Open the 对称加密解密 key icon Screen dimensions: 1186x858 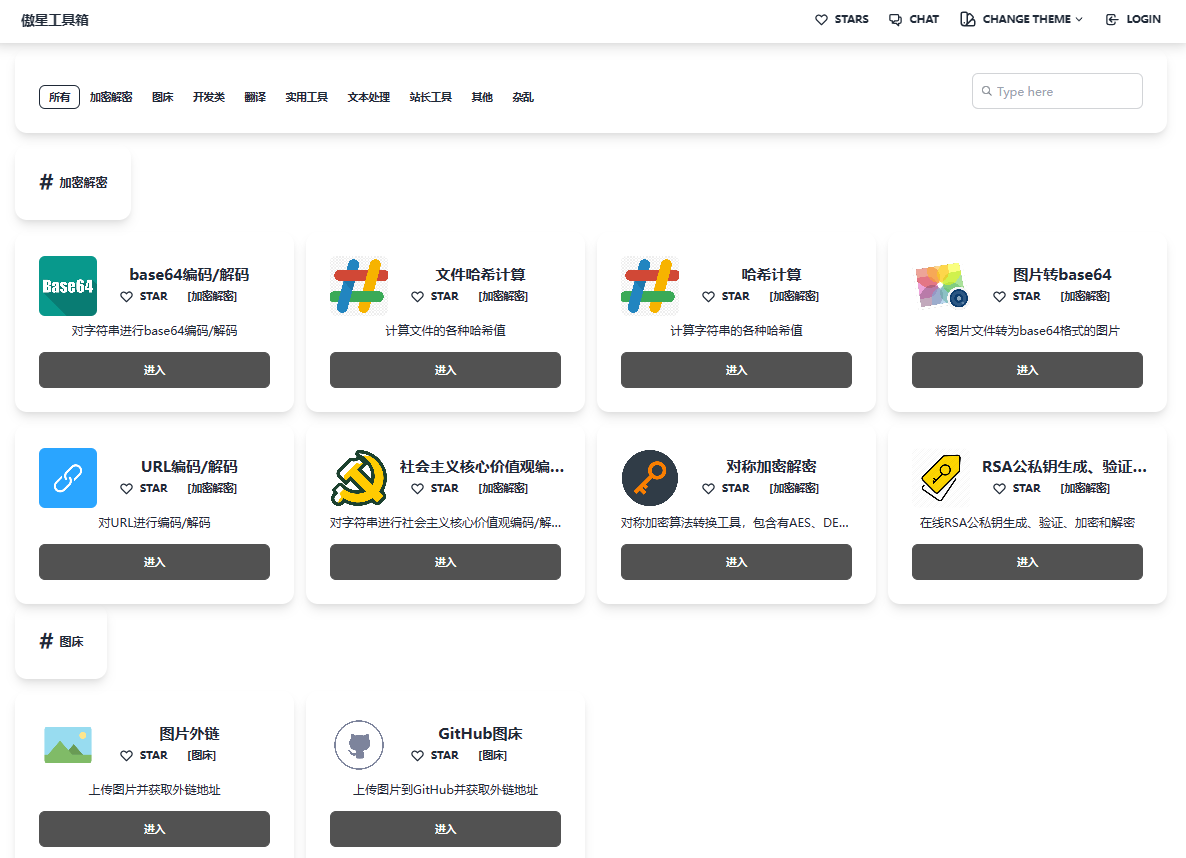pyautogui.click(x=650, y=478)
